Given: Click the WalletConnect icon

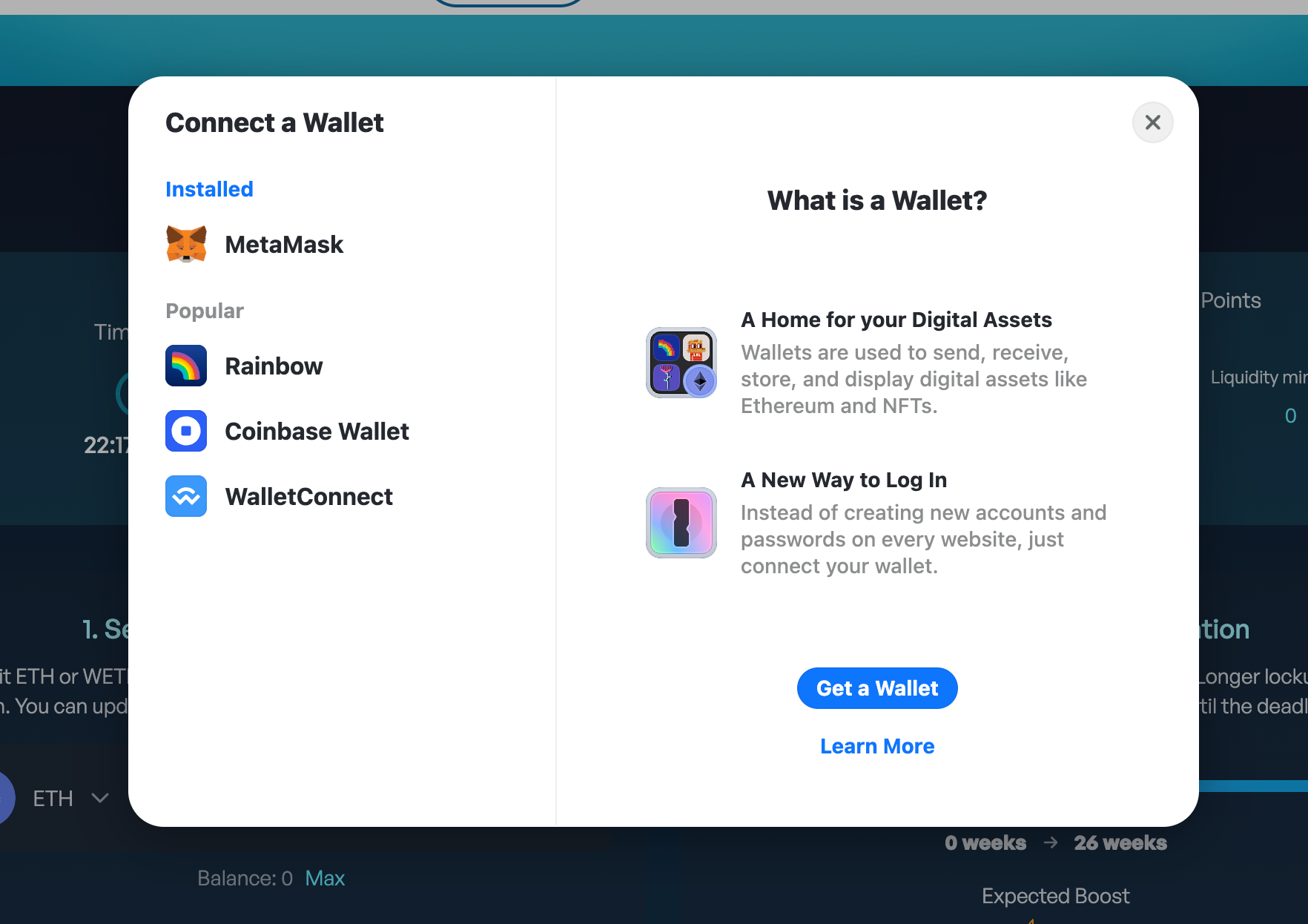Looking at the screenshot, I should (x=186, y=496).
